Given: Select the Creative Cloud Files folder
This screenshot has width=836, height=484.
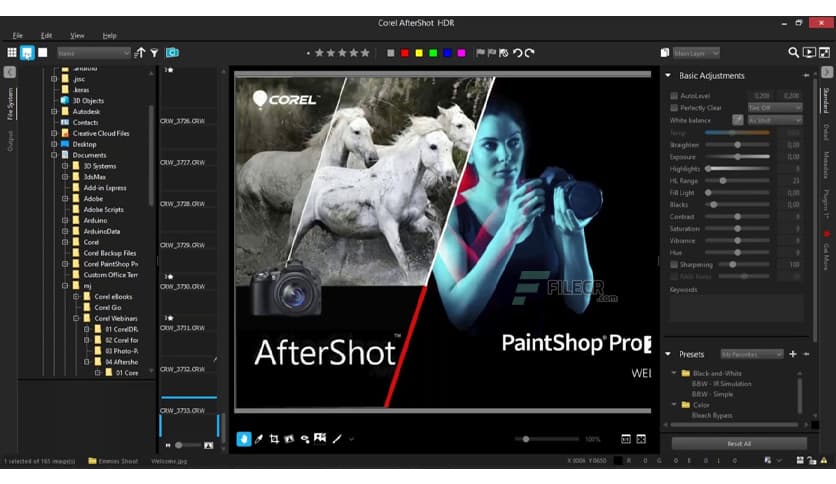Looking at the screenshot, I should coord(101,133).
